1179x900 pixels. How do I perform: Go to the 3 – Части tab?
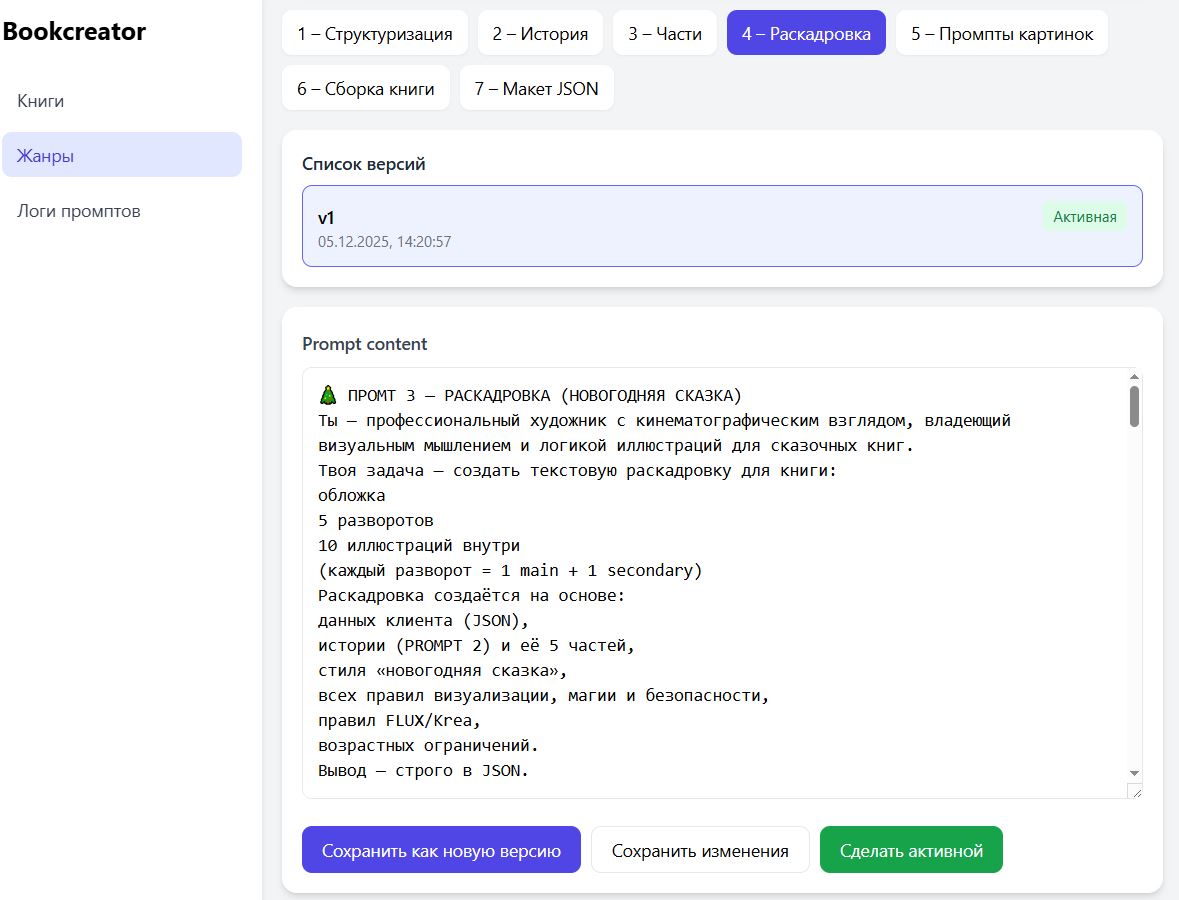665,33
